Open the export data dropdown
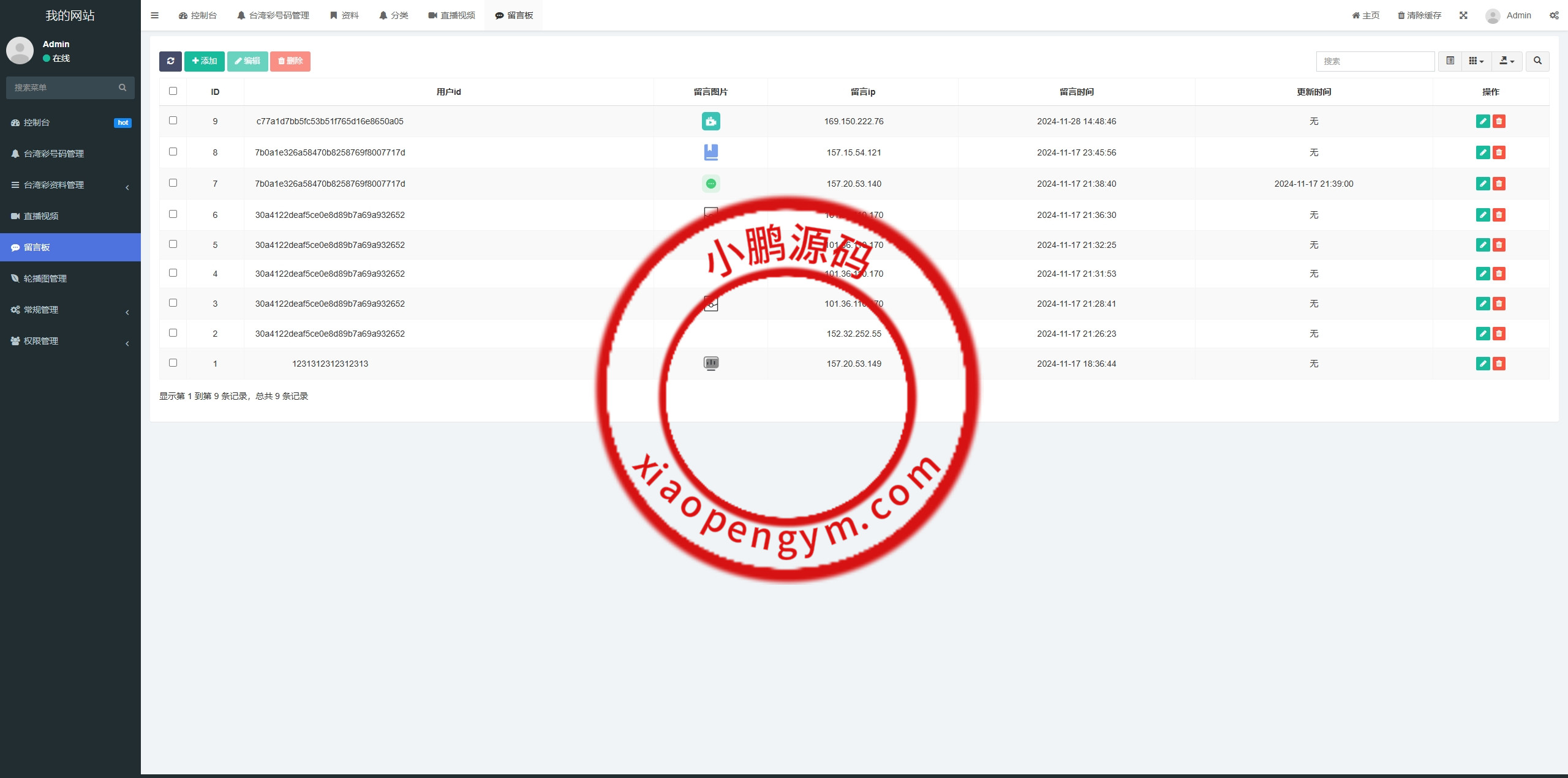The image size is (1568, 778). pos(1507,61)
